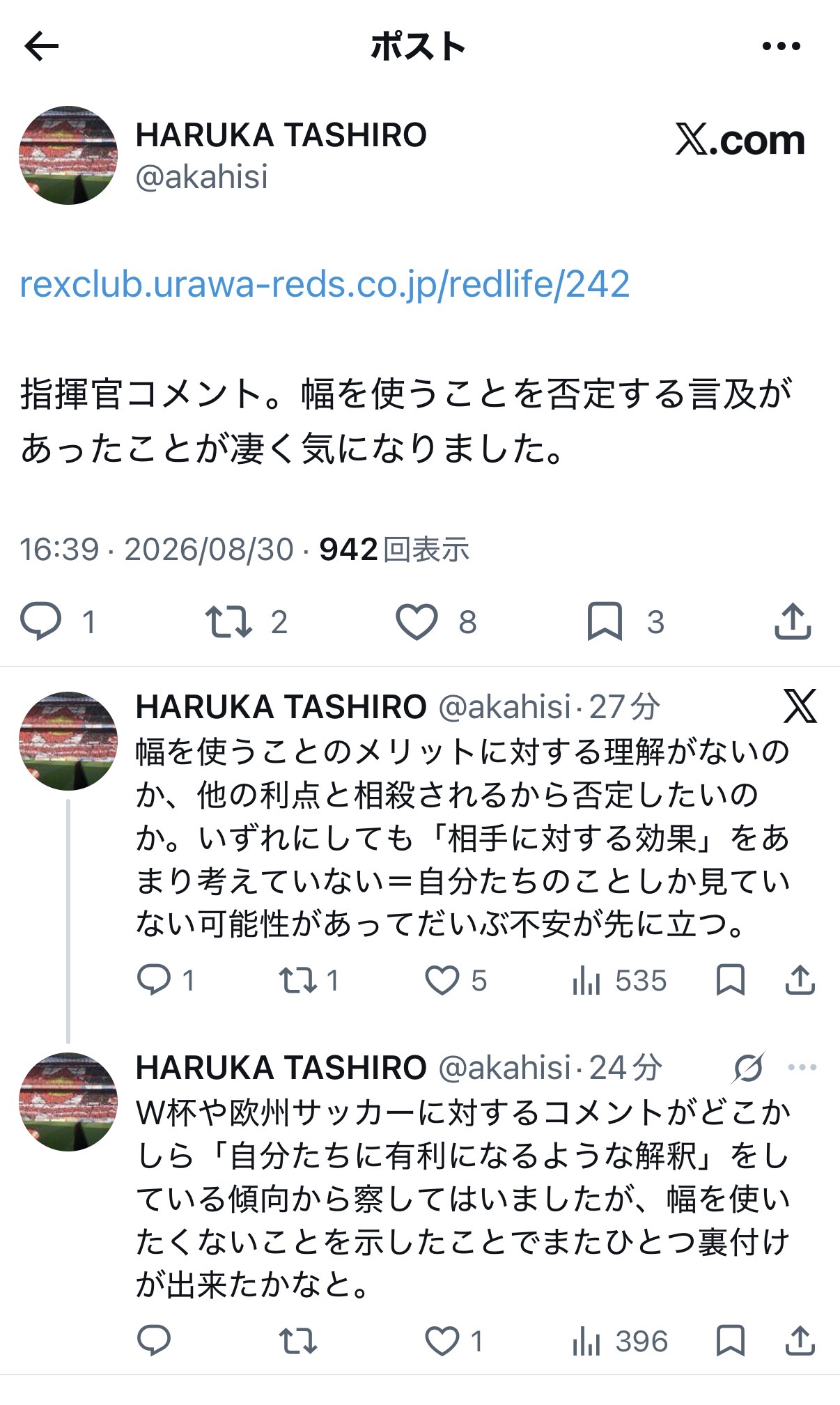View analytics showing 396 views
The height and width of the screenshot is (1405, 840).
[x=619, y=1341]
